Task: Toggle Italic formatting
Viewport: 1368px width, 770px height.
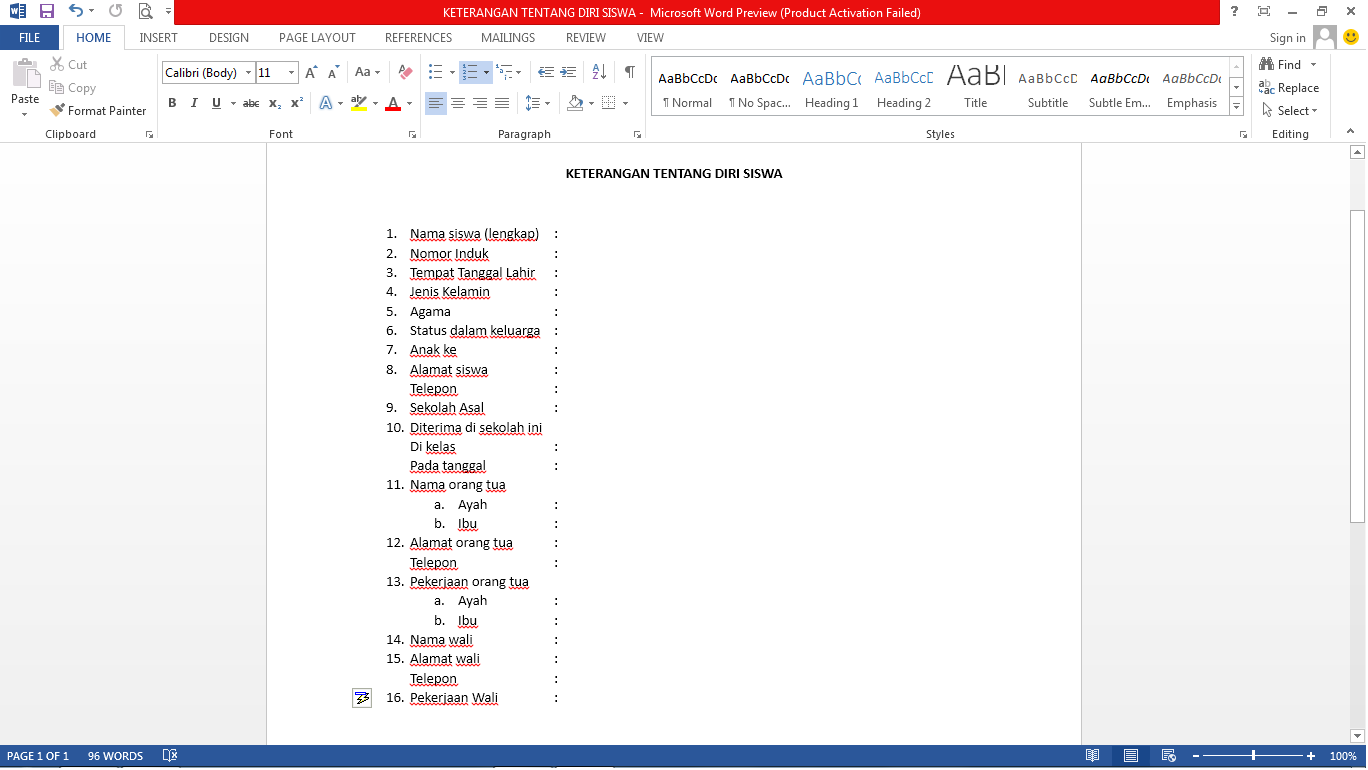Action: (x=193, y=103)
